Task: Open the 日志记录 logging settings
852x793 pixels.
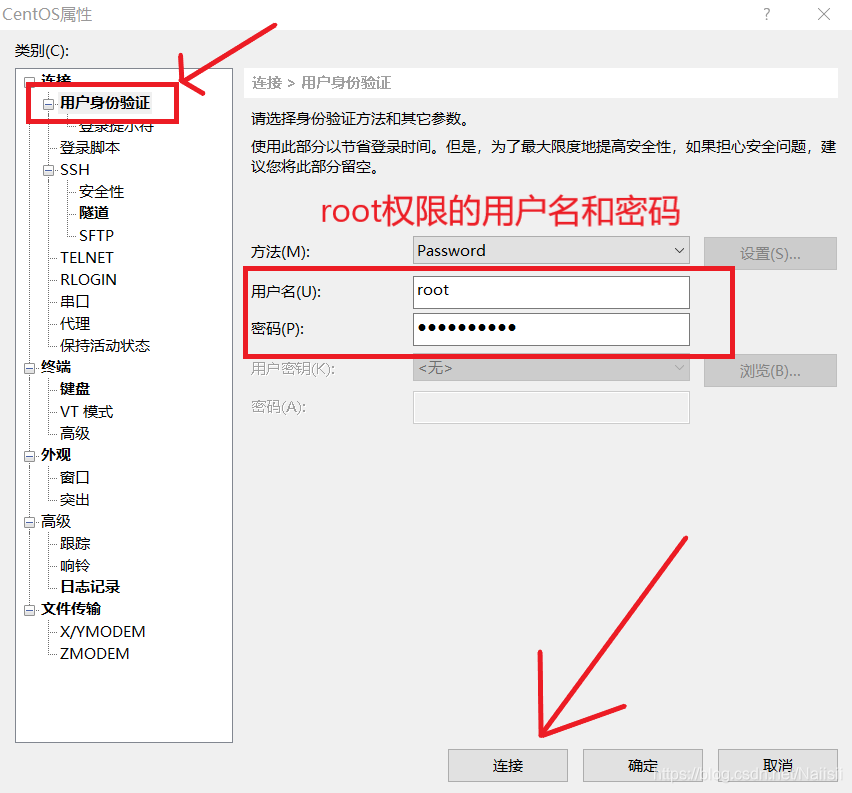Action: point(88,586)
